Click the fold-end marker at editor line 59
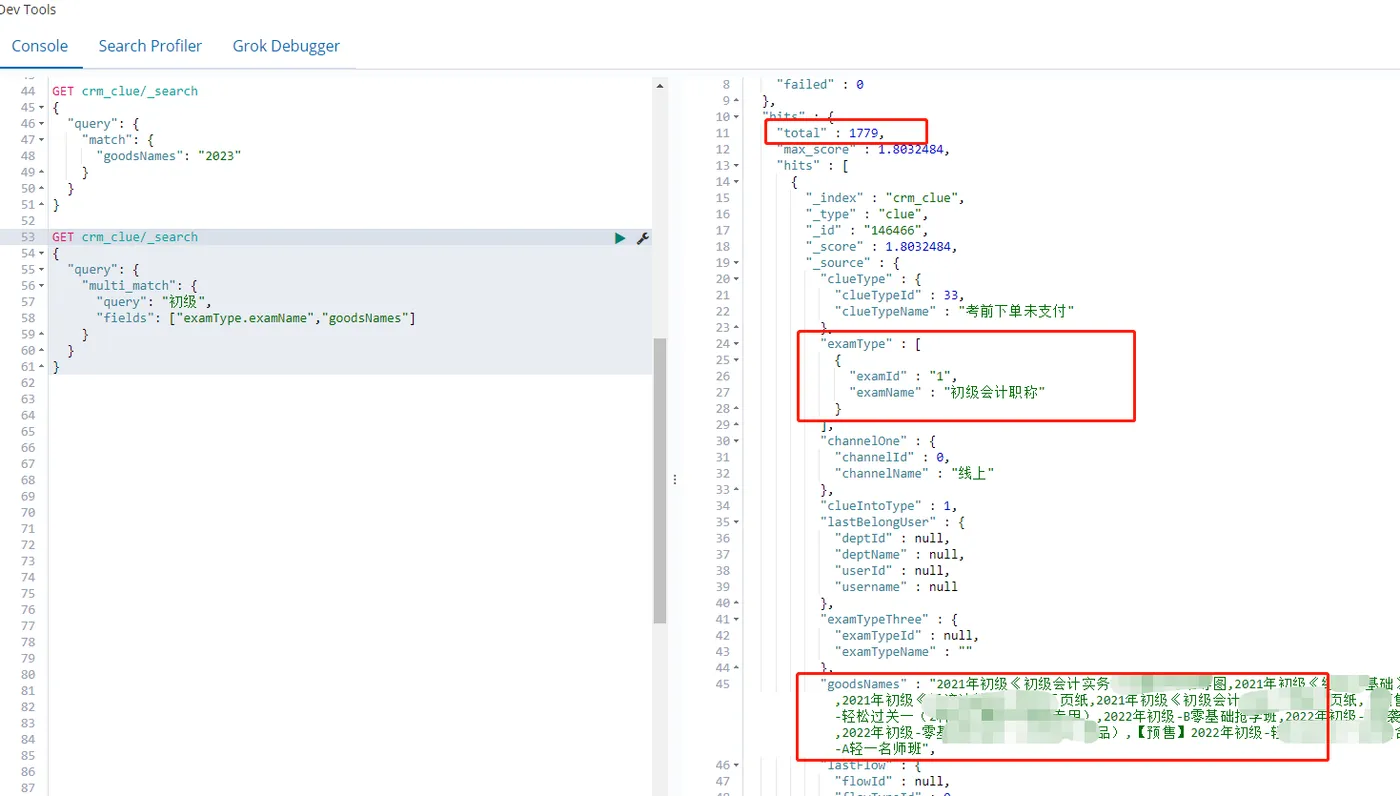 [40, 335]
